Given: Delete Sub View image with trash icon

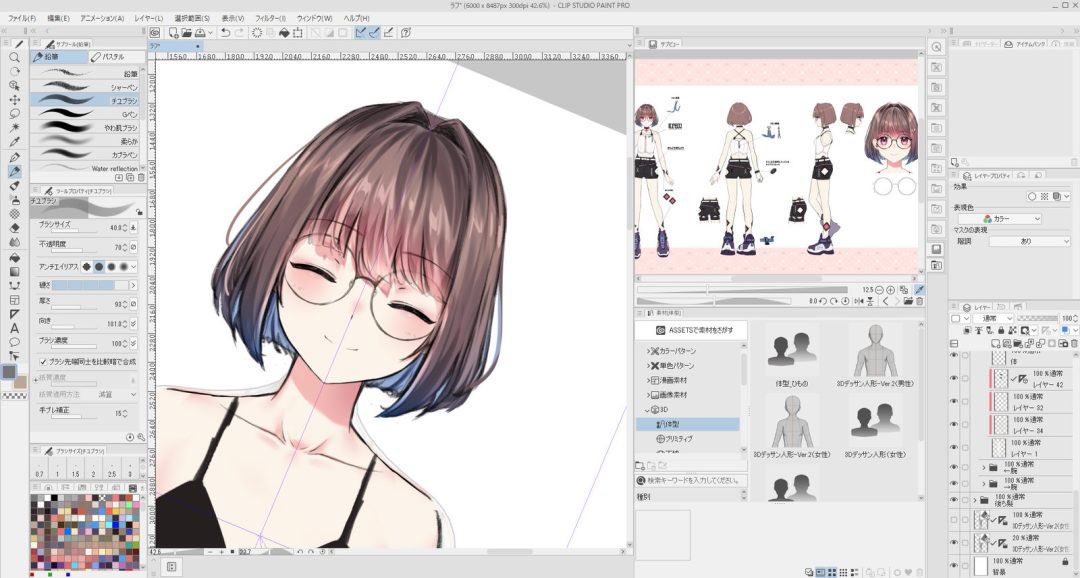Looking at the screenshot, I should click(919, 302).
